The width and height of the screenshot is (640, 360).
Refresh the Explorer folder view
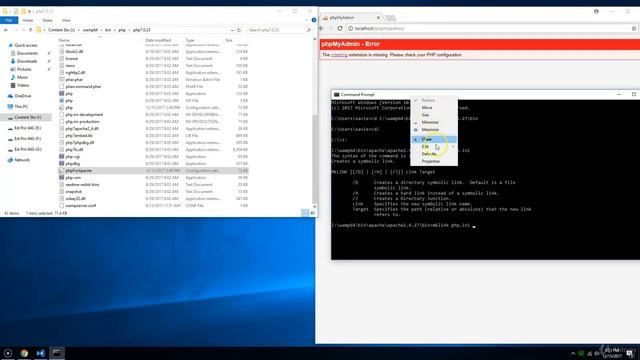(239, 30)
